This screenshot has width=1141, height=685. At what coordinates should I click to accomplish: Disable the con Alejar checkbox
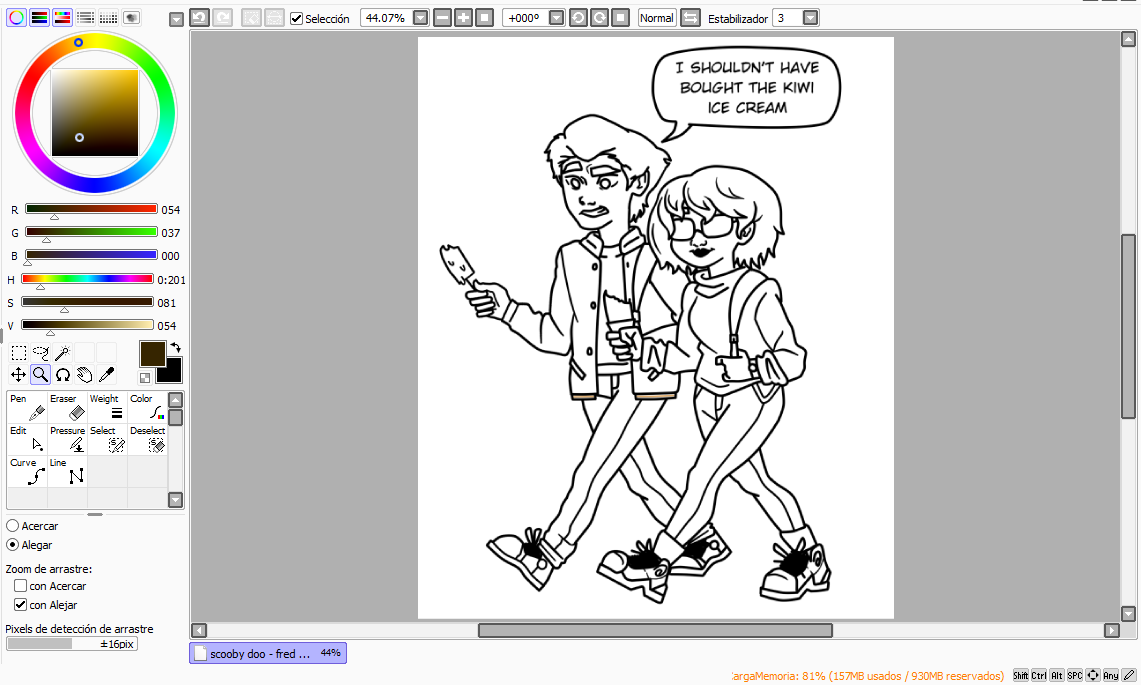tap(20, 604)
